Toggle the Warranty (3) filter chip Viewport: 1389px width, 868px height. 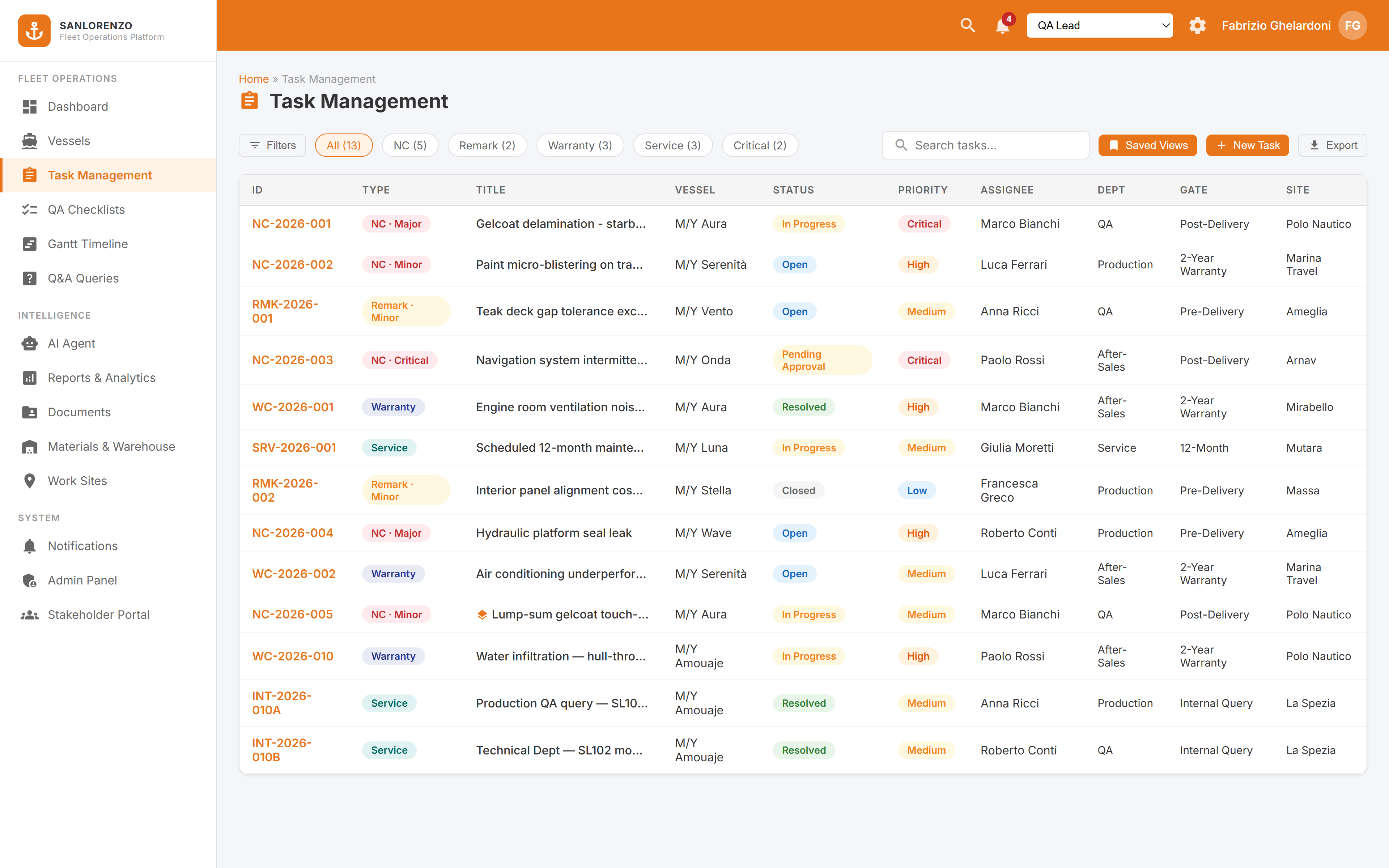coord(580,145)
